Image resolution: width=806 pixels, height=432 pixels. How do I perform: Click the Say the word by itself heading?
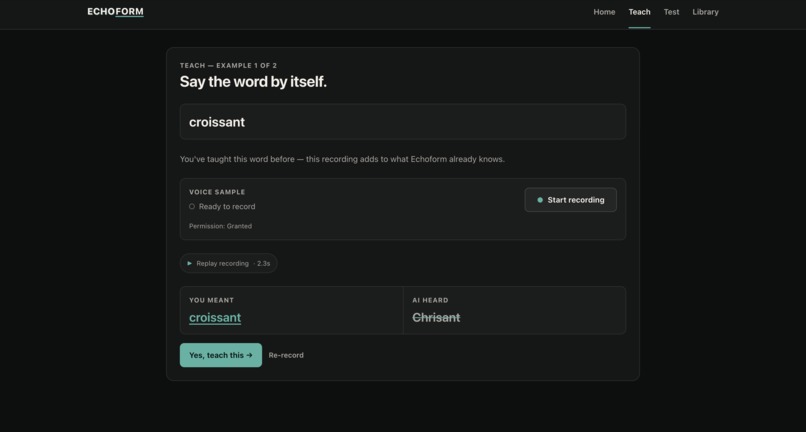[253, 82]
